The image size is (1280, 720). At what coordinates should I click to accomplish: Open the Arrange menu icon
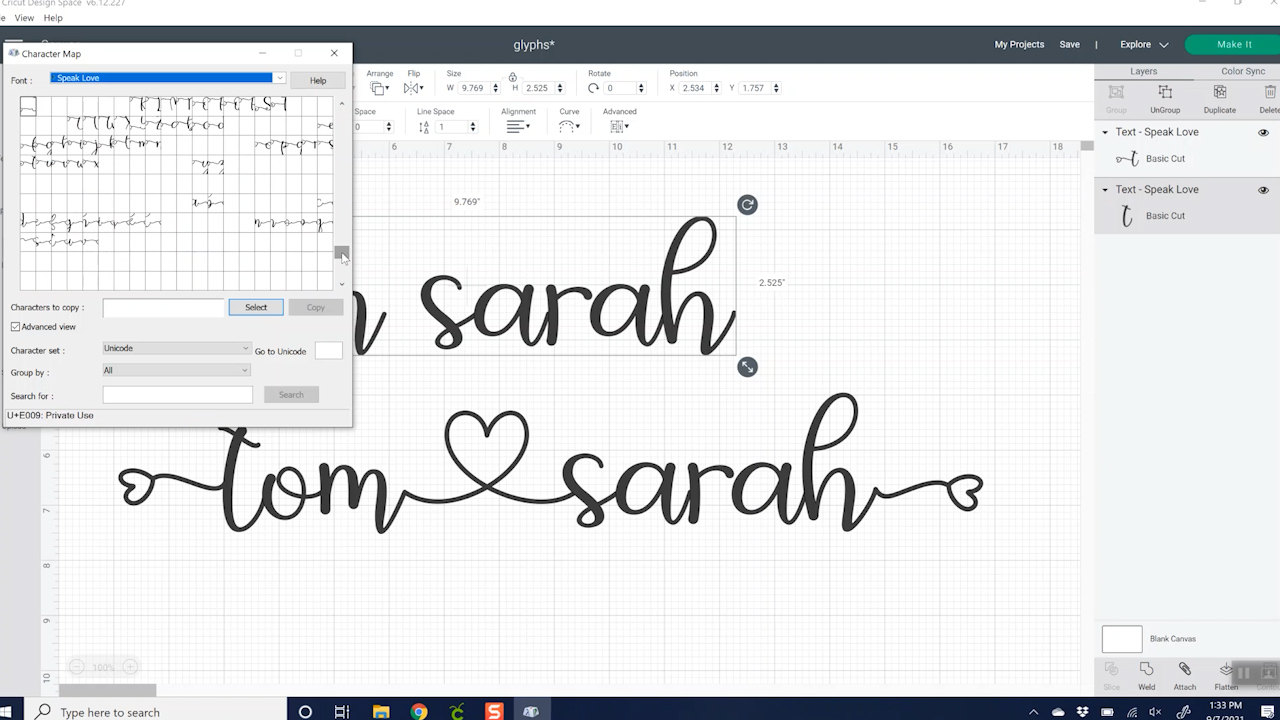click(x=379, y=88)
